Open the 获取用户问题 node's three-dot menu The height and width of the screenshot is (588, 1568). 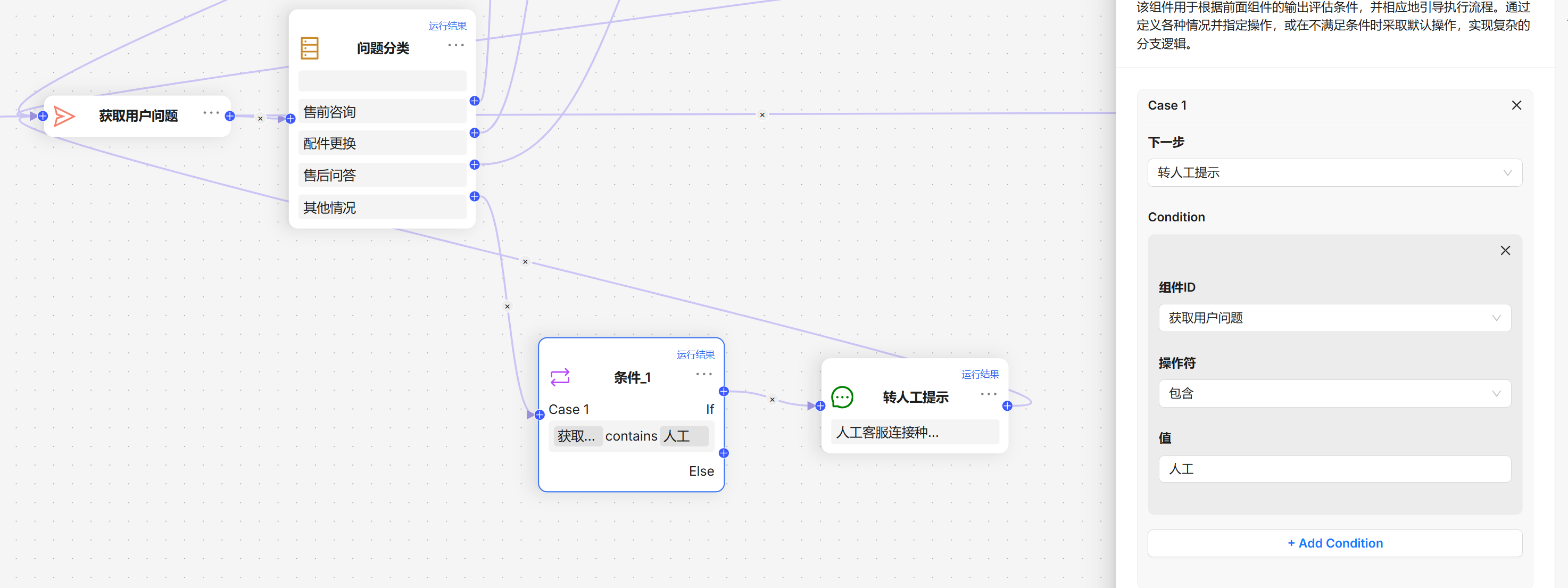tap(211, 113)
